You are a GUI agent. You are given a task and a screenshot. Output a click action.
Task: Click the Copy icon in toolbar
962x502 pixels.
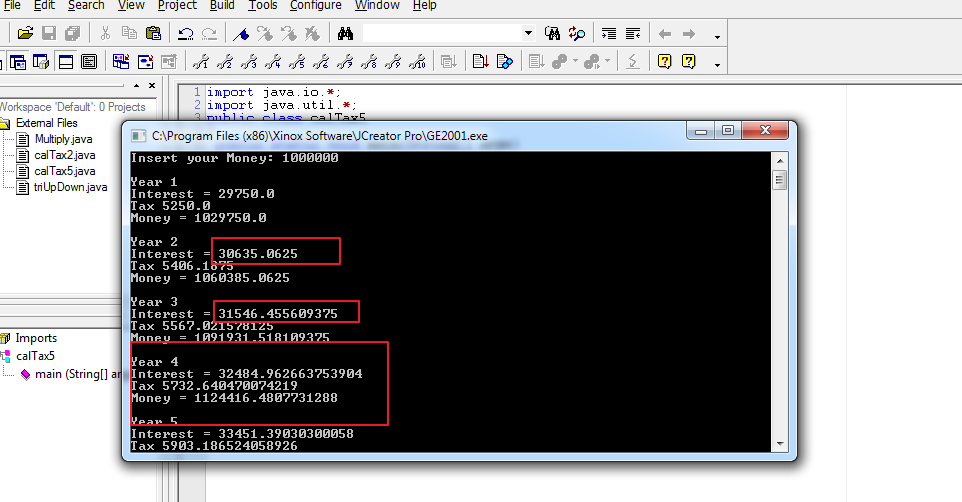[129, 33]
